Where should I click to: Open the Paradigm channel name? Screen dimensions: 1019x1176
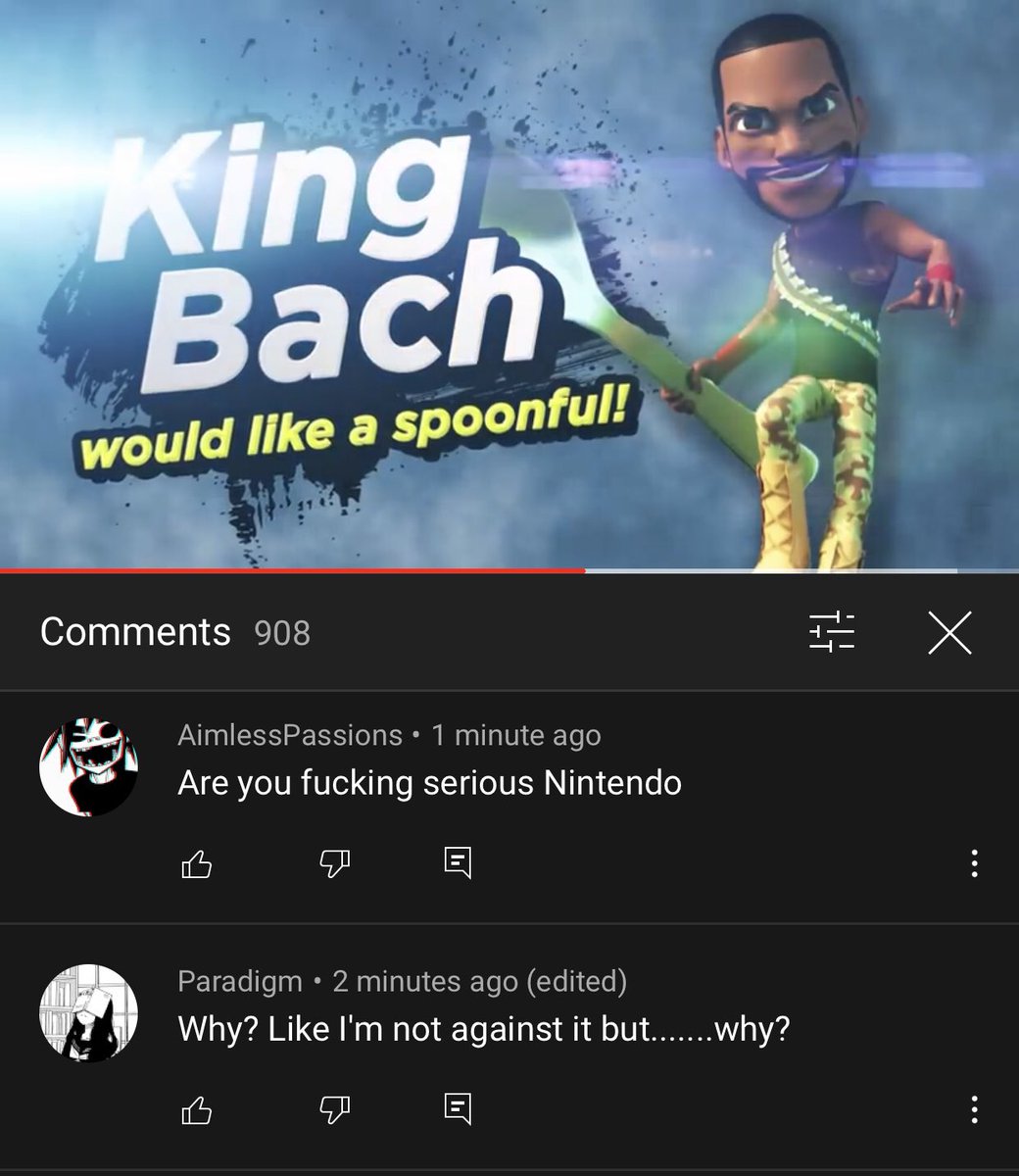click(240, 981)
